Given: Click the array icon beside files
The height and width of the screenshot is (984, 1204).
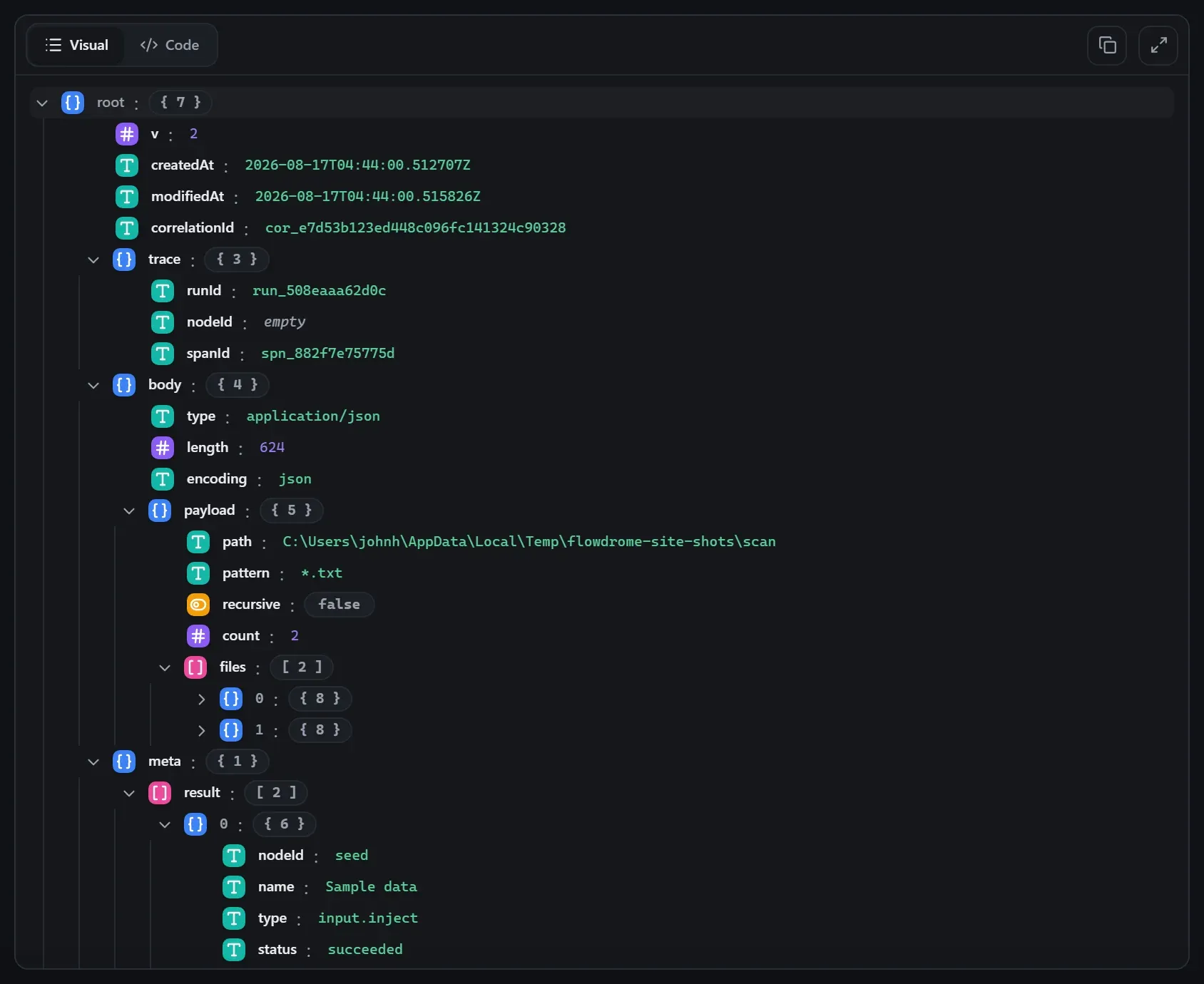Looking at the screenshot, I should coord(195,667).
